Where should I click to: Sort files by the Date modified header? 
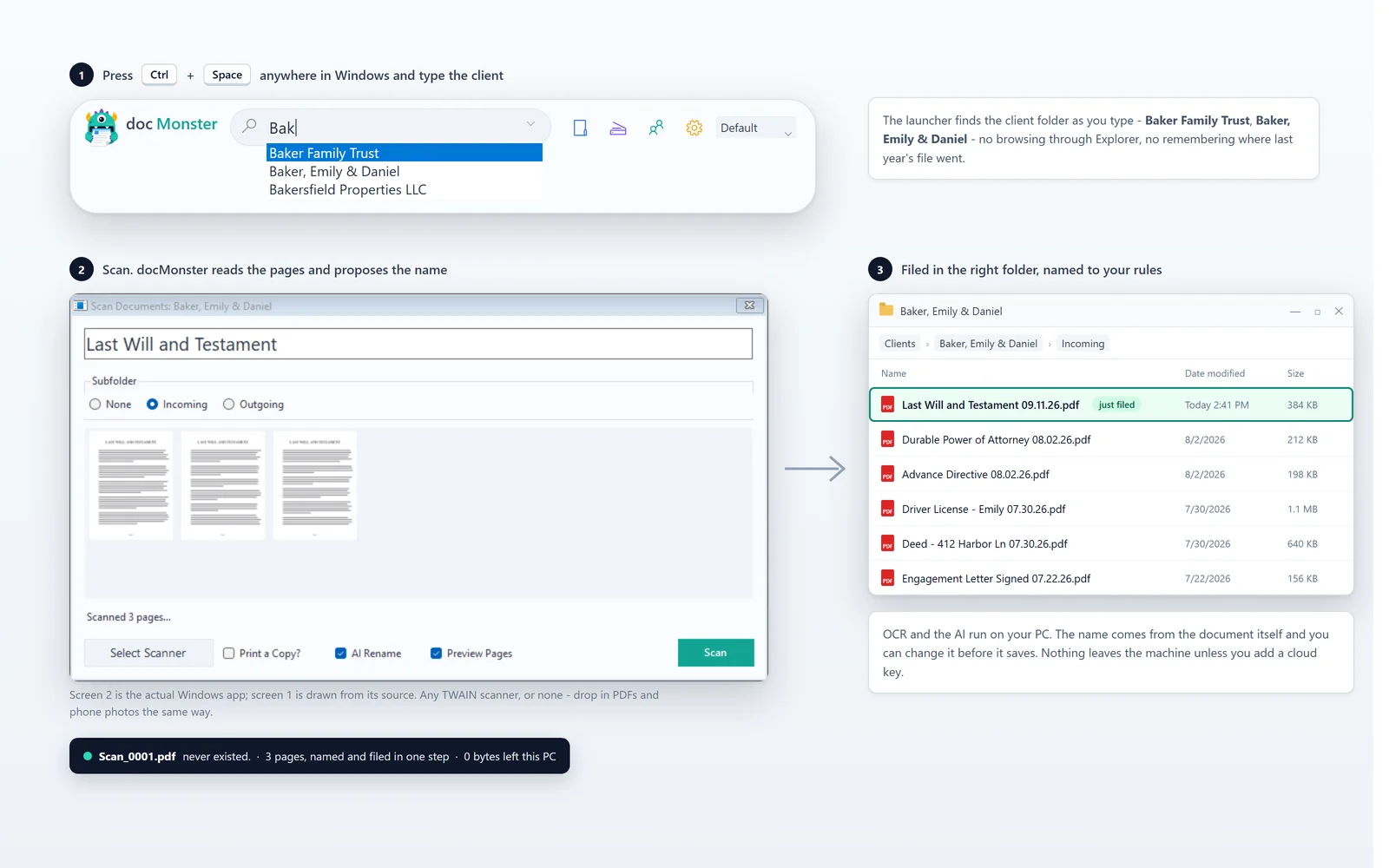point(1215,373)
